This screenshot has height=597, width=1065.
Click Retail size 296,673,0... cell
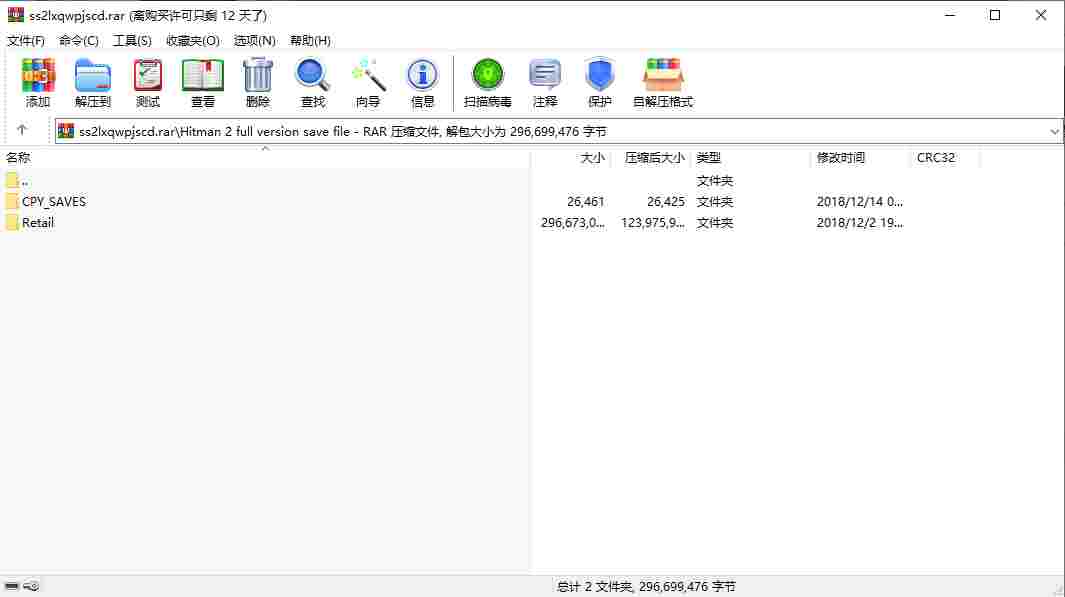click(573, 223)
